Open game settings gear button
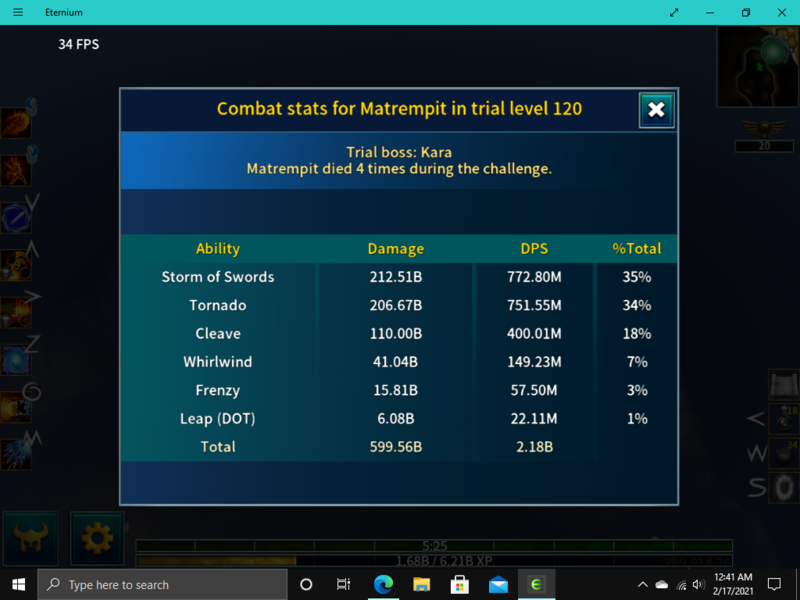The image size is (800, 600). pos(97,539)
